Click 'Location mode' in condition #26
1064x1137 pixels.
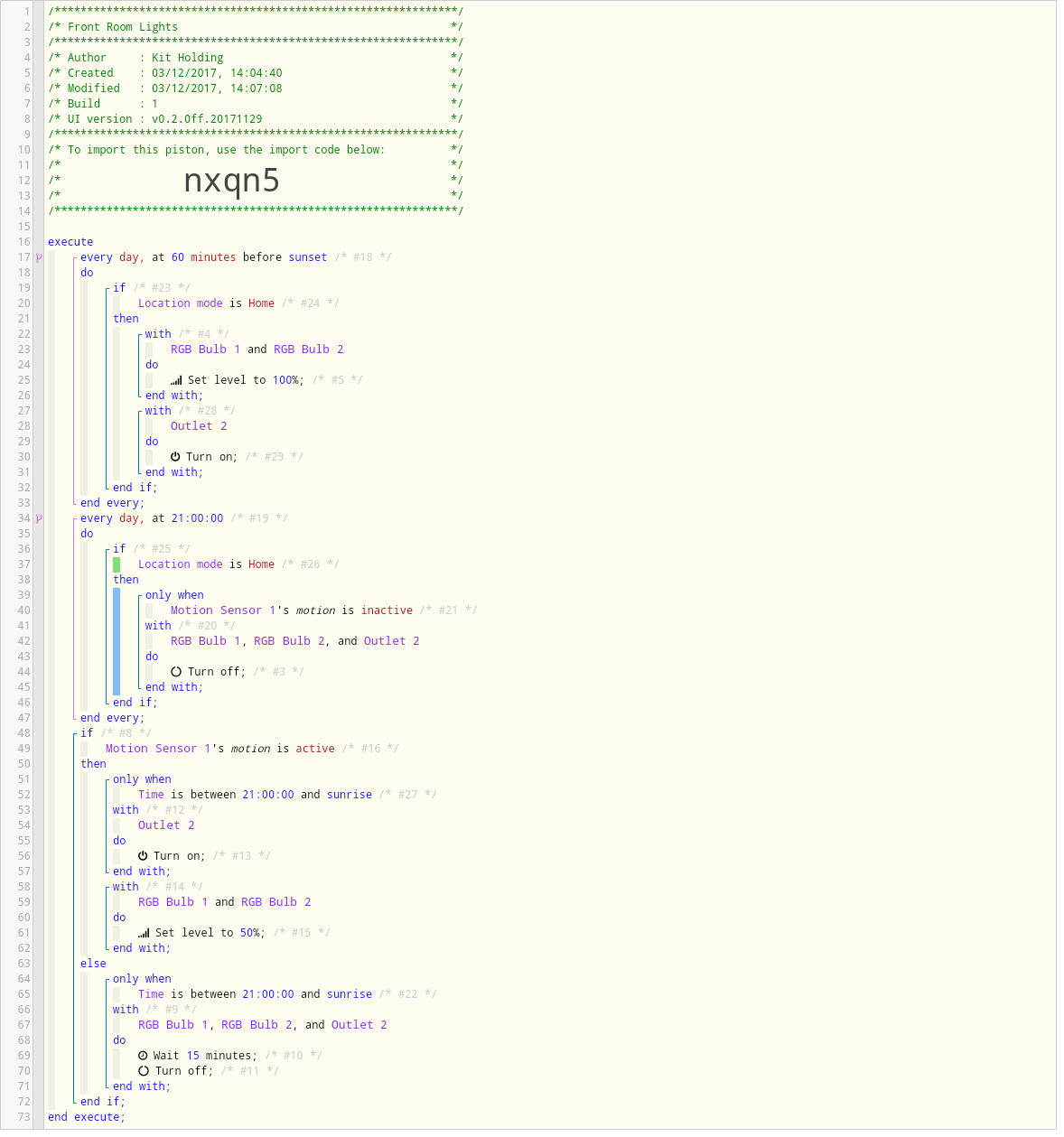pyautogui.click(x=181, y=564)
